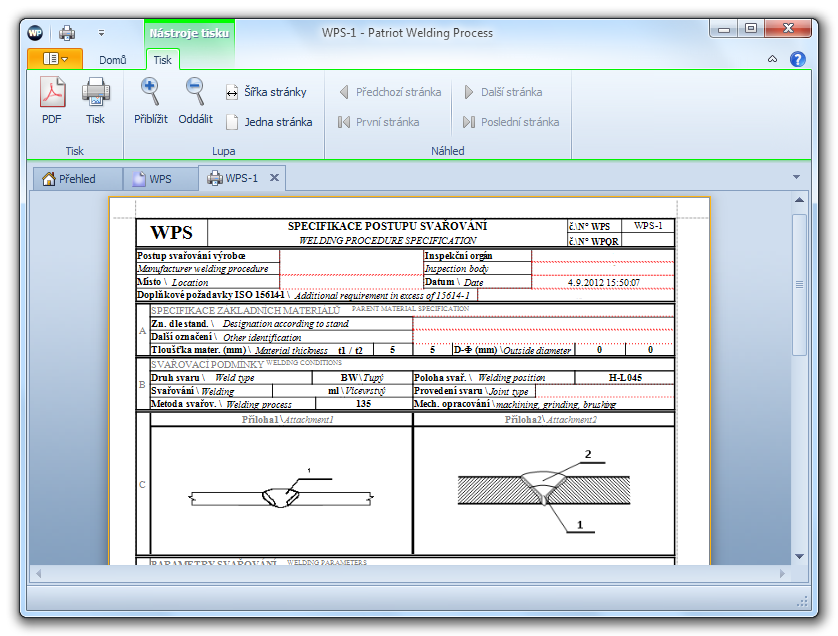
Task: Zoom out with the Oddálit magnifier
Action: [195, 100]
